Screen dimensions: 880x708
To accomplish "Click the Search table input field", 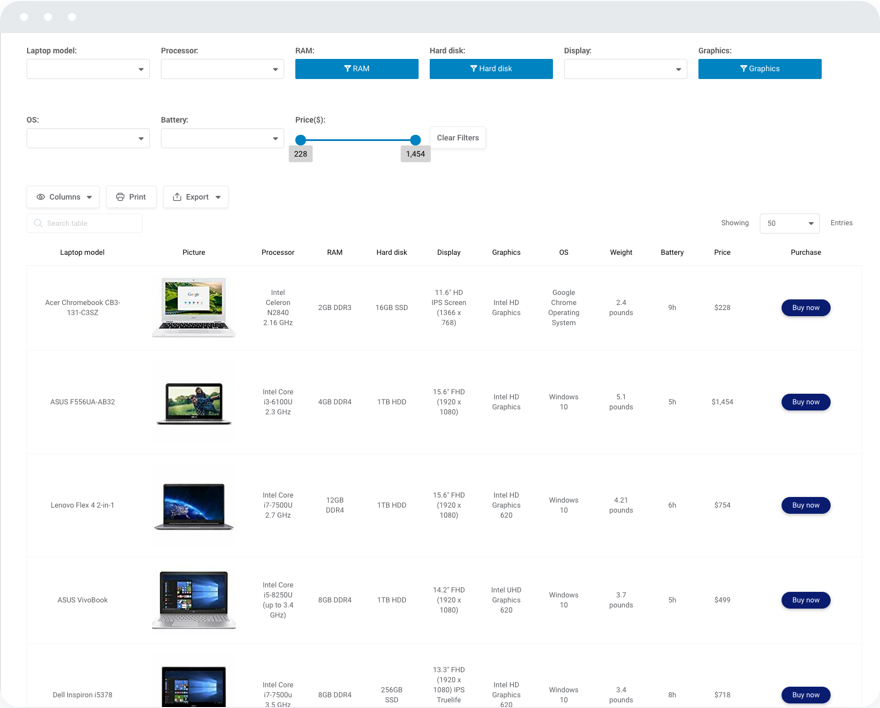I will (85, 223).
